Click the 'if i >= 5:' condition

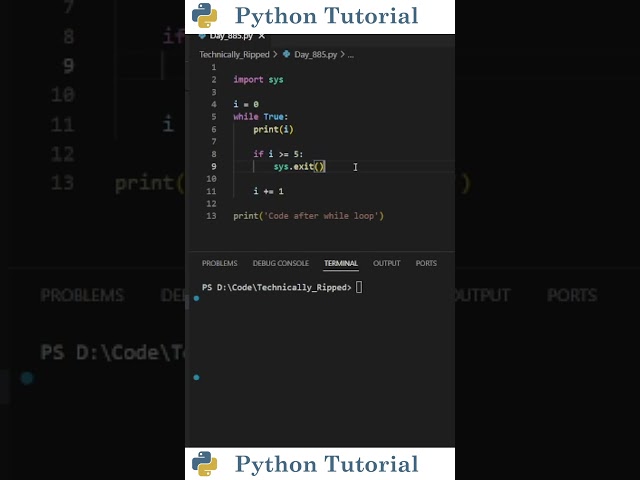(278, 154)
